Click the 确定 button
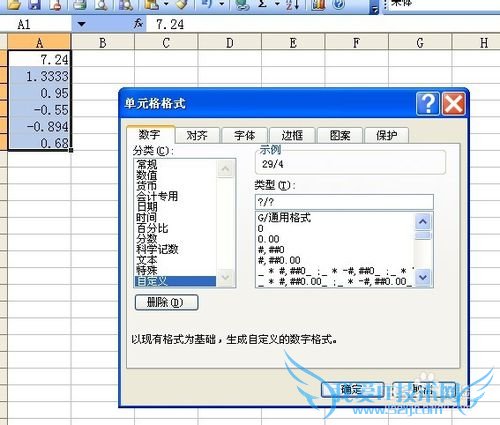 click(352, 390)
